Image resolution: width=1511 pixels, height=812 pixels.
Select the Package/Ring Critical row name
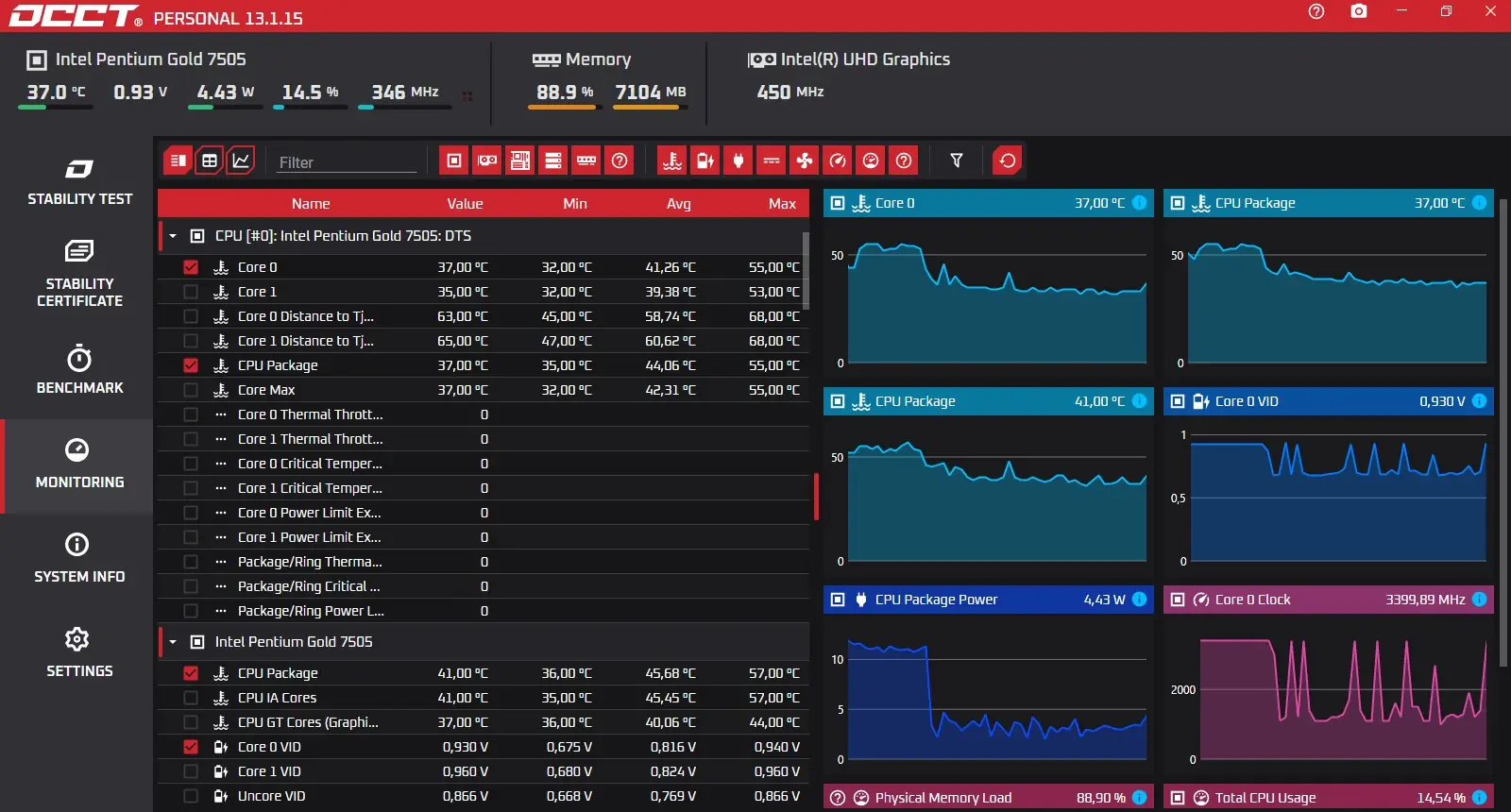click(x=309, y=586)
